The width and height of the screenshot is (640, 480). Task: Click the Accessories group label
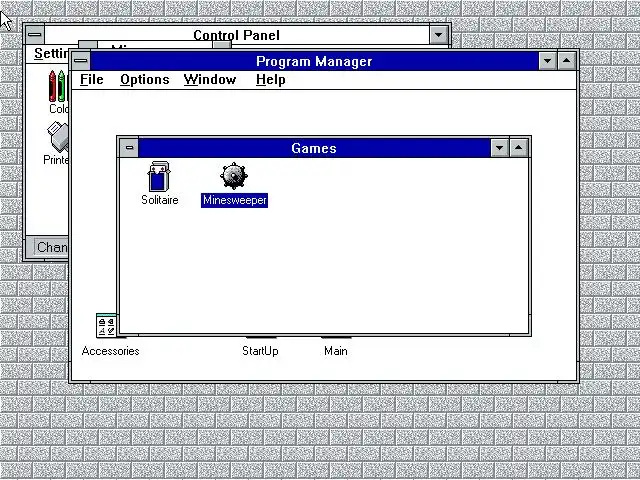point(110,351)
